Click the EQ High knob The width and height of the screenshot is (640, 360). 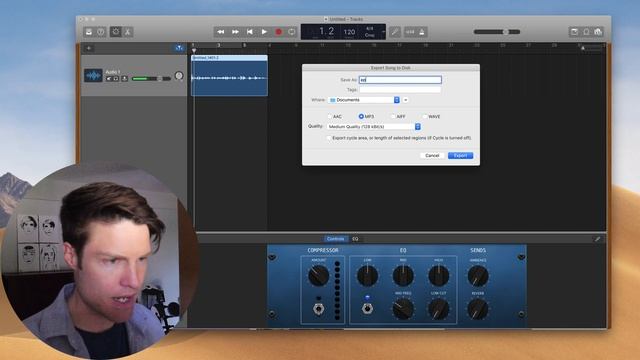click(x=439, y=276)
